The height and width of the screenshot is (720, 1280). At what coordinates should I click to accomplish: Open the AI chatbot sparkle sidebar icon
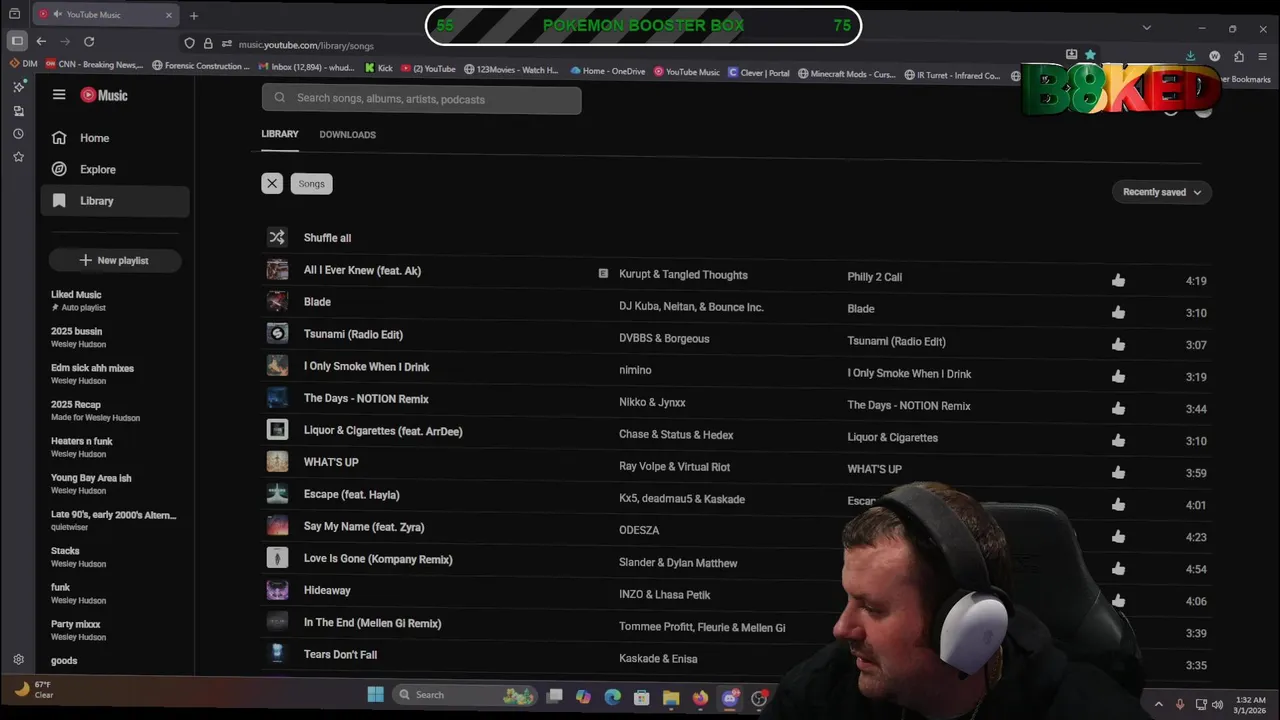point(18,87)
